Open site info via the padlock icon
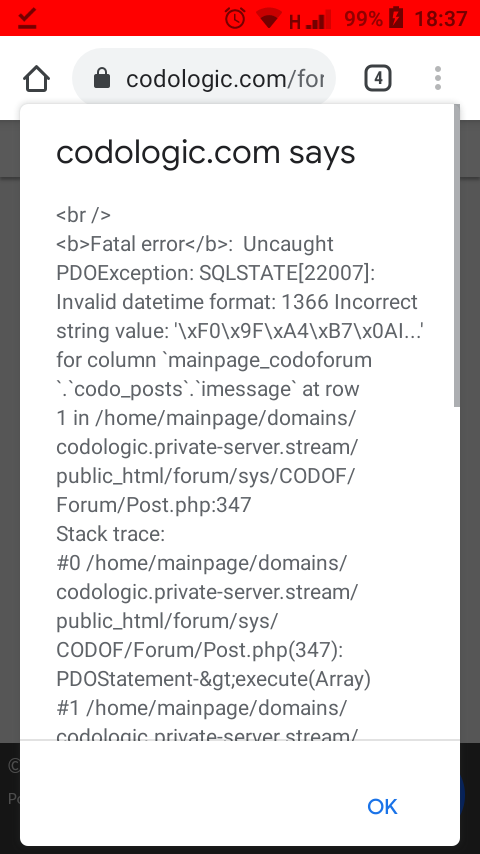The width and height of the screenshot is (480, 854). pyautogui.click(x=102, y=78)
